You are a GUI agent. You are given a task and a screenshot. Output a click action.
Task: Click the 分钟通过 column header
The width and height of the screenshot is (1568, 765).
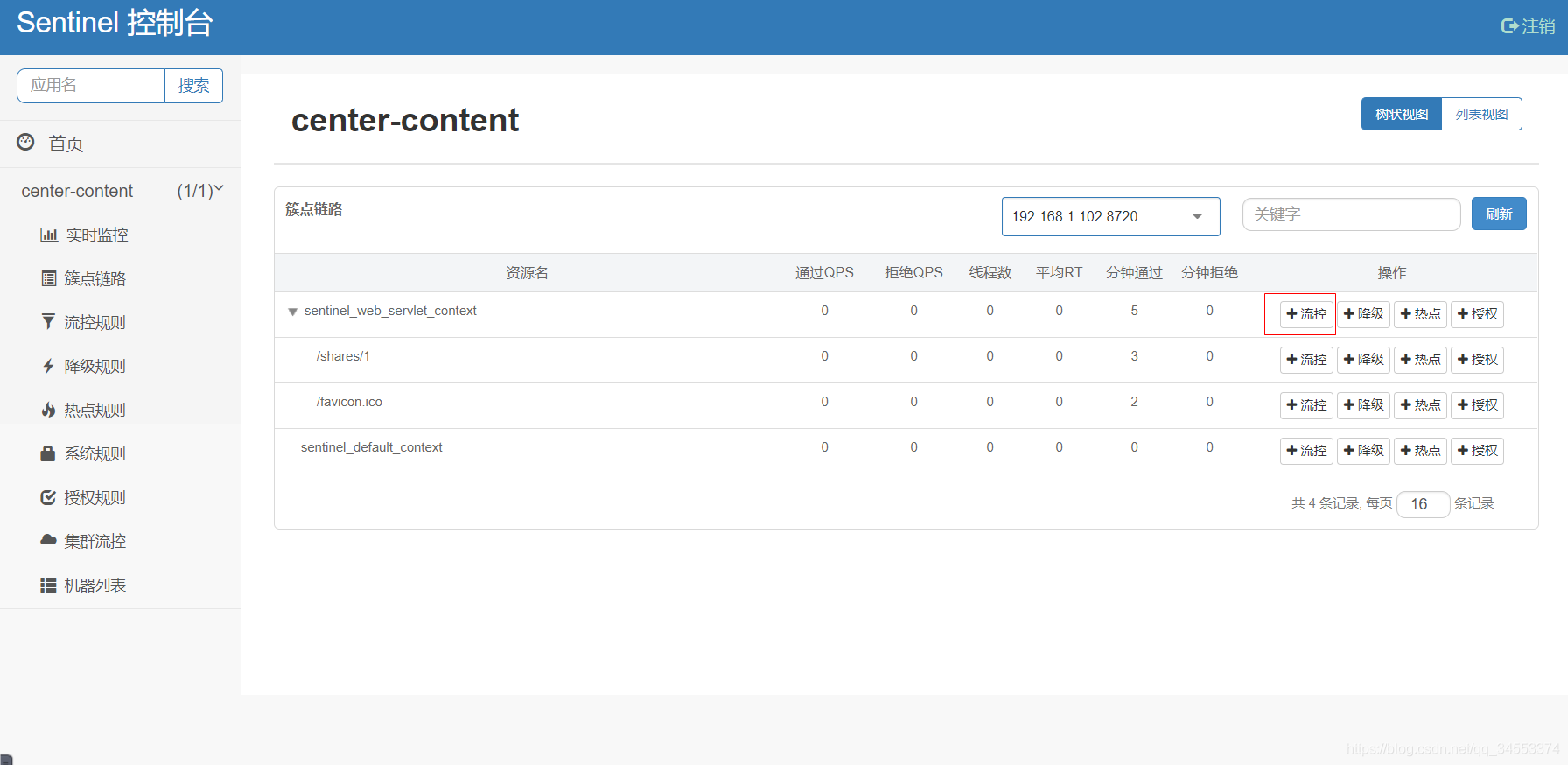point(1134,273)
